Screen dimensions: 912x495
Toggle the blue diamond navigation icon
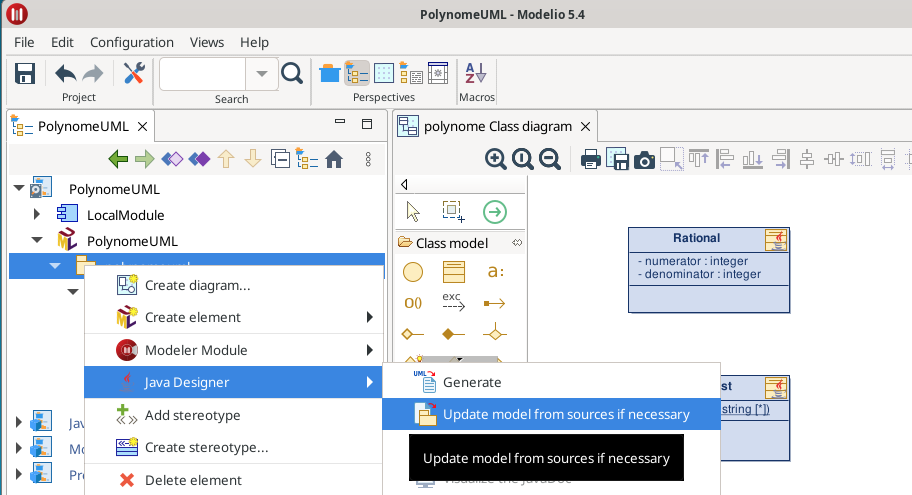click(172, 159)
